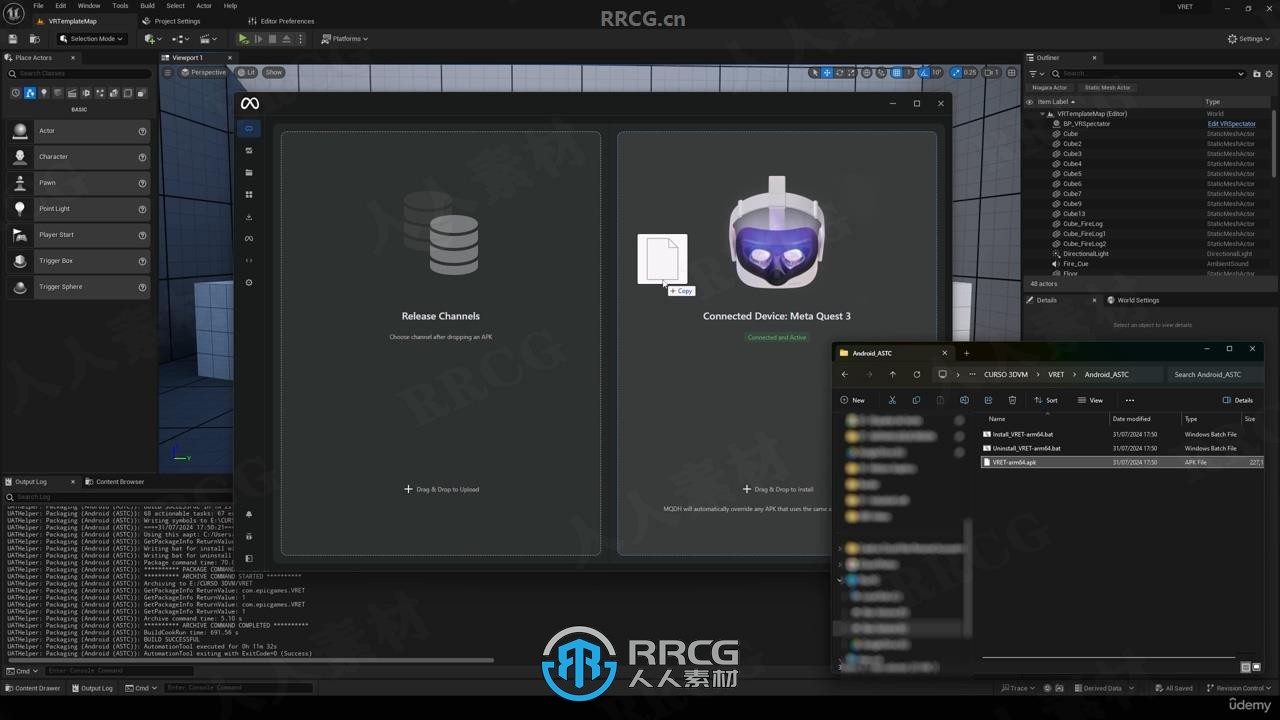Screen dimensions: 1280x720
Task: Select VRET-arm64.apk in File Explorer
Action: click(1014, 463)
